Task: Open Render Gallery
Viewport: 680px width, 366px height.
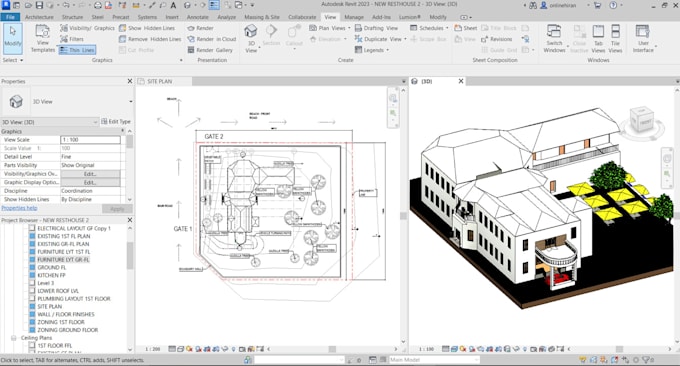Action: pos(210,50)
